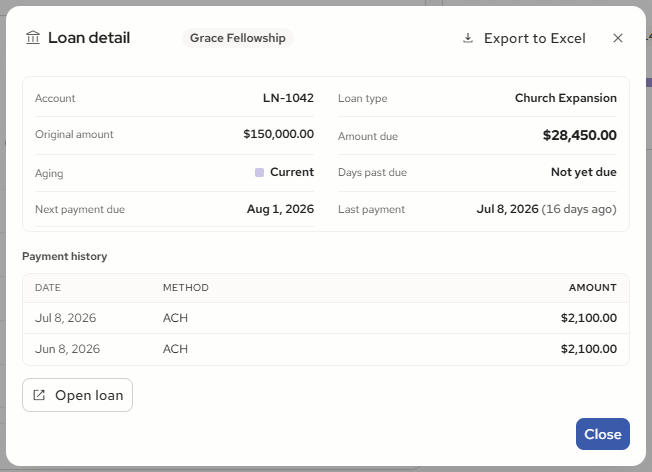Click ACH method in the Jul 8 row
The image size is (652, 472).
point(175,318)
